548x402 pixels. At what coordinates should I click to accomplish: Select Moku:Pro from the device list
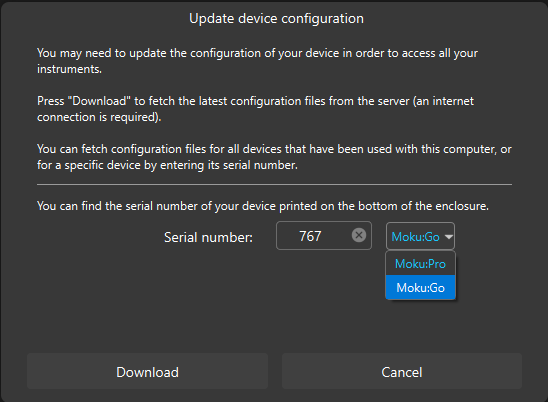pos(420,264)
